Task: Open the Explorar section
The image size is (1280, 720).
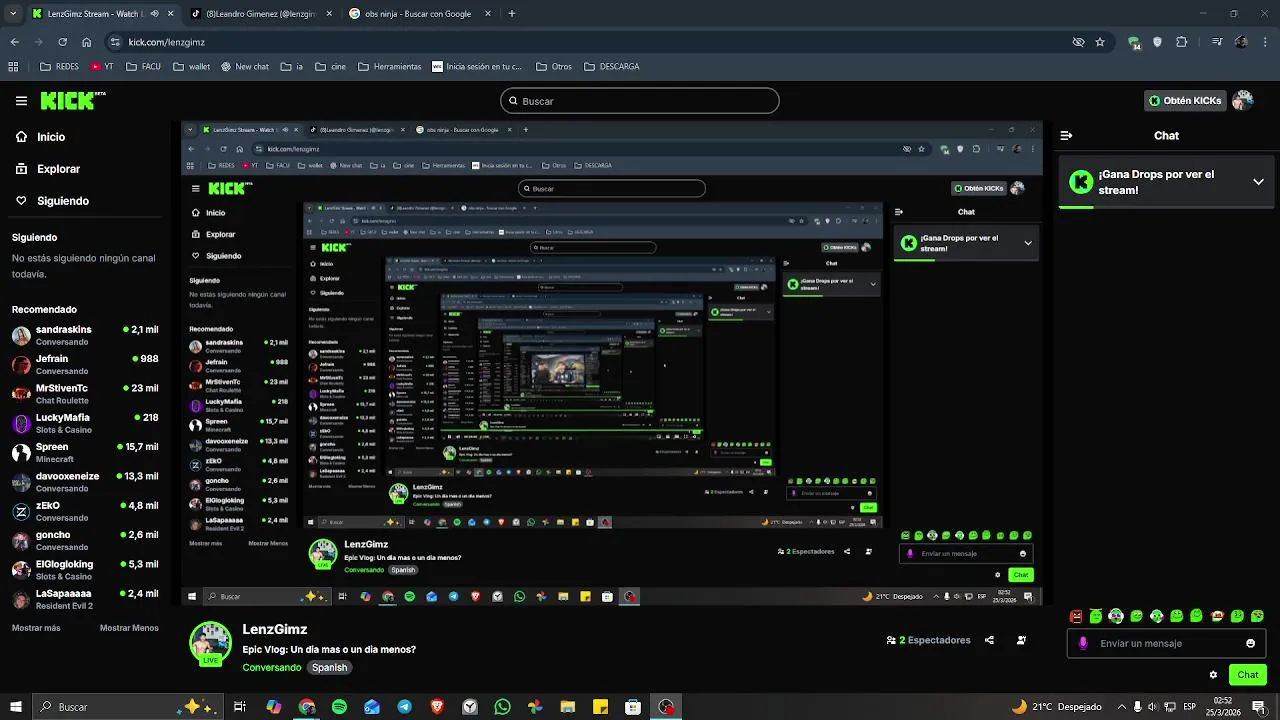Action: pyautogui.click(x=47, y=169)
